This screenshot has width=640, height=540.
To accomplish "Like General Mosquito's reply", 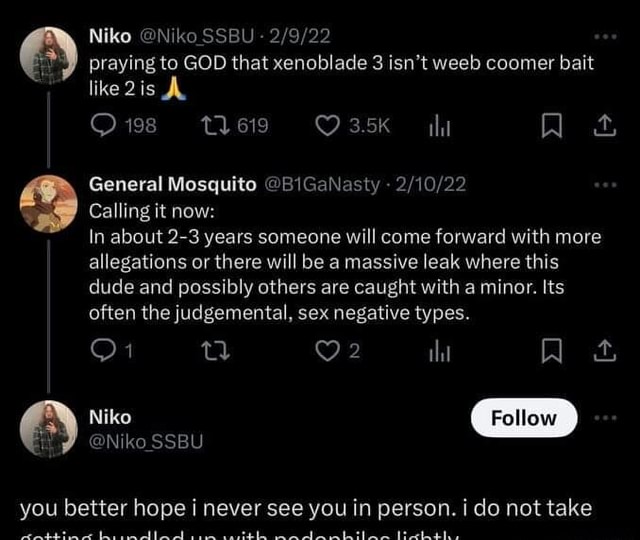I will click(328, 351).
